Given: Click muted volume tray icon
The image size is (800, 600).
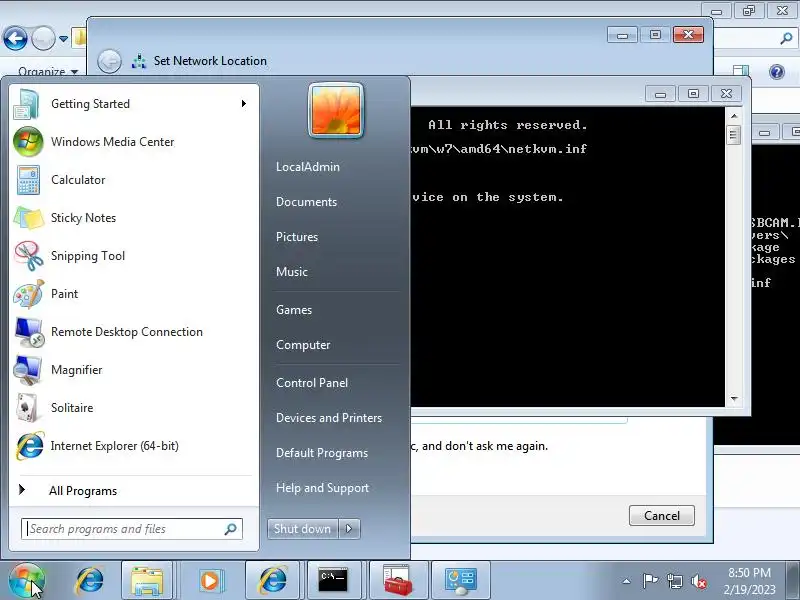Looking at the screenshot, I should pos(699,581).
